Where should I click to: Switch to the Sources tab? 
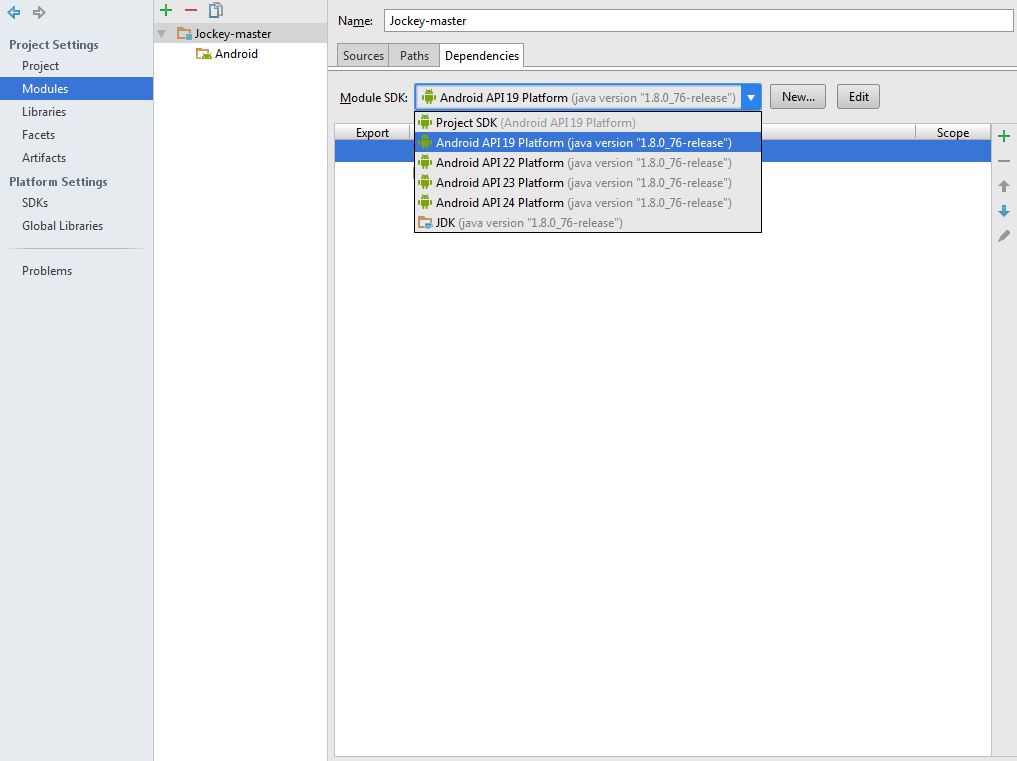point(363,56)
